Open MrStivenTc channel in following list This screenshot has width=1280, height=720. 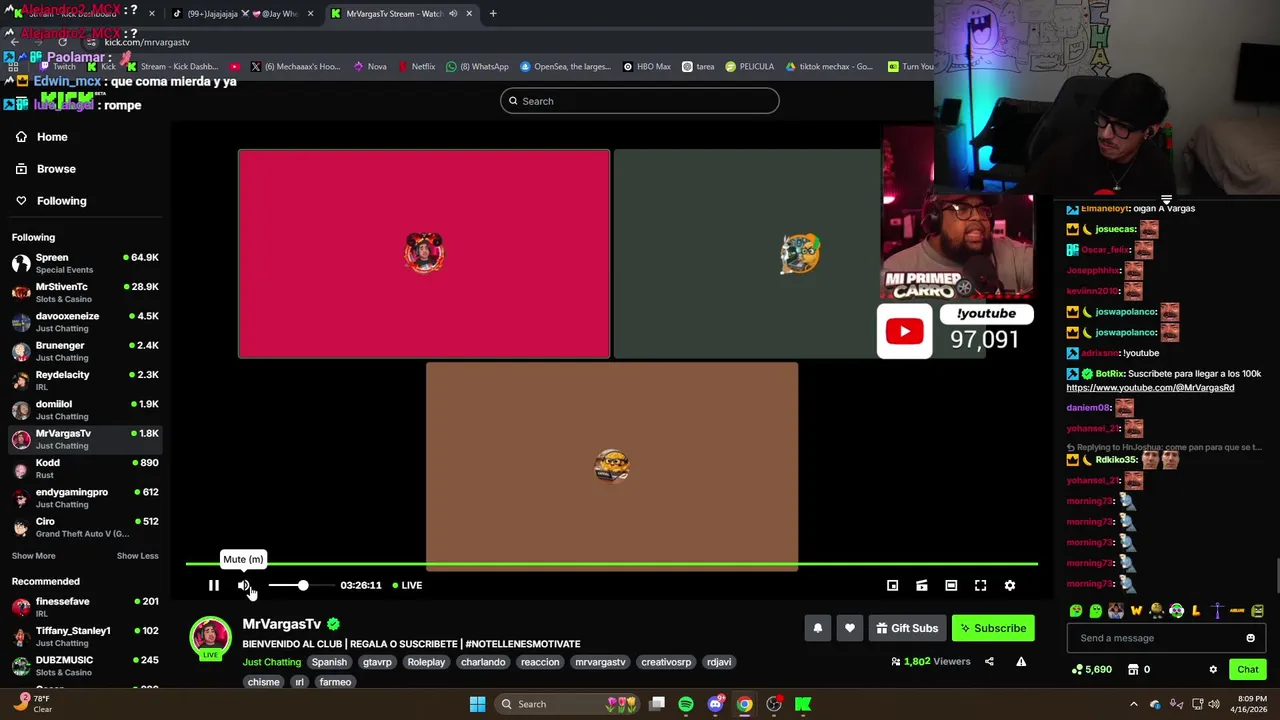click(85, 292)
